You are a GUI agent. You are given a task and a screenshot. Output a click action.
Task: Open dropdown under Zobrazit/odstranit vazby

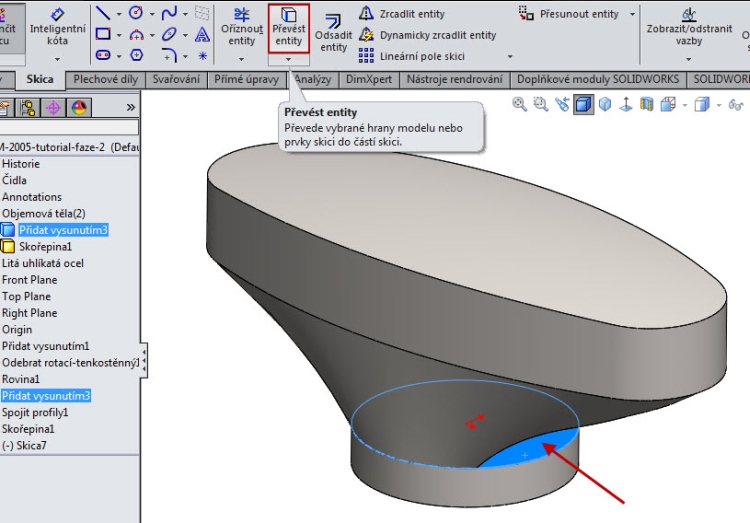pyautogui.click(x=688, y=59)
